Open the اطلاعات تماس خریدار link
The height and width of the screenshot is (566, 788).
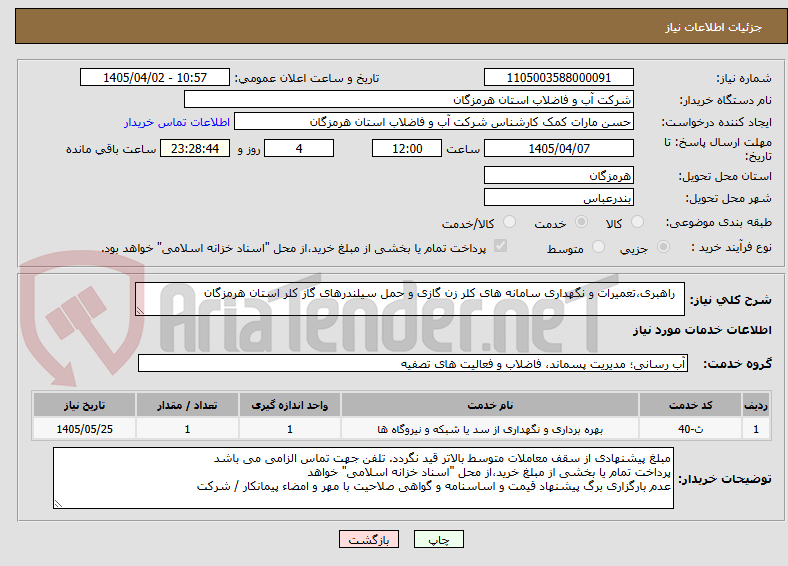tap(177, 122)
